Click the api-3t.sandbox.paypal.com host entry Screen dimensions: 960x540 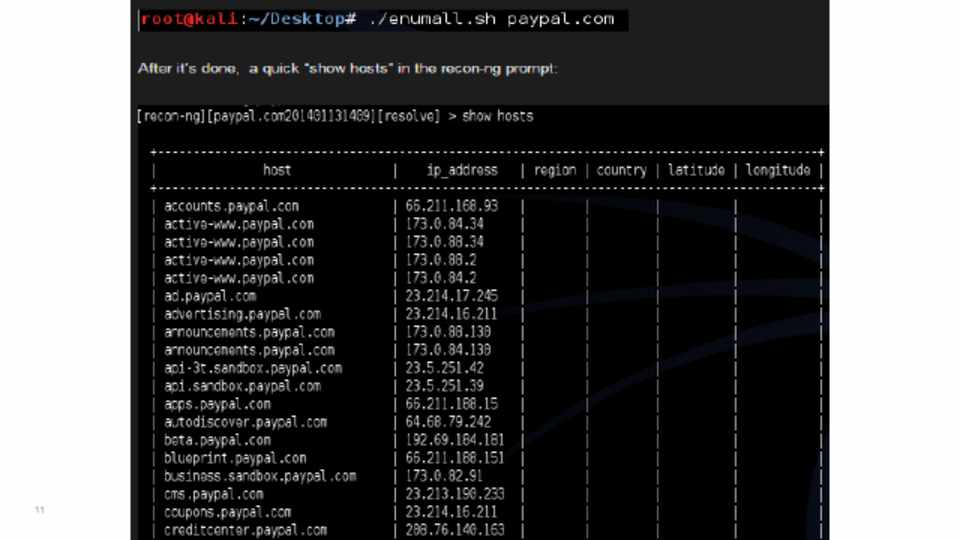tap(253, 368)
